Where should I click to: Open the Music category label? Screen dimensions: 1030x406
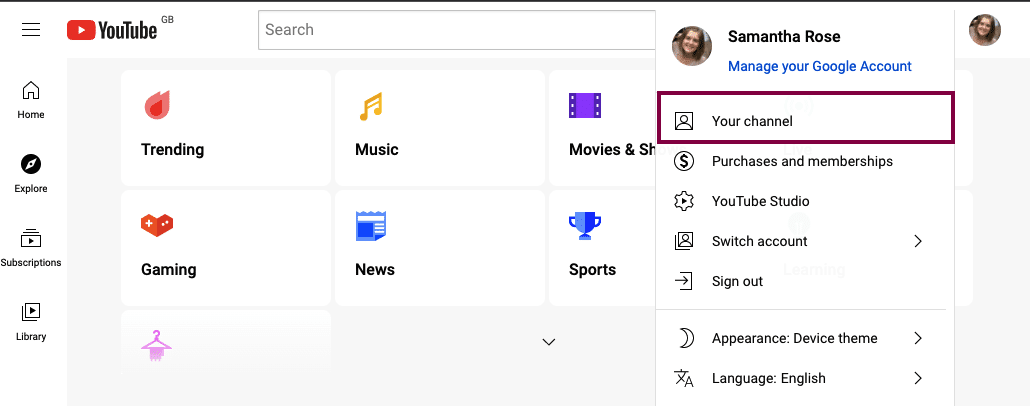pos(376,149)
